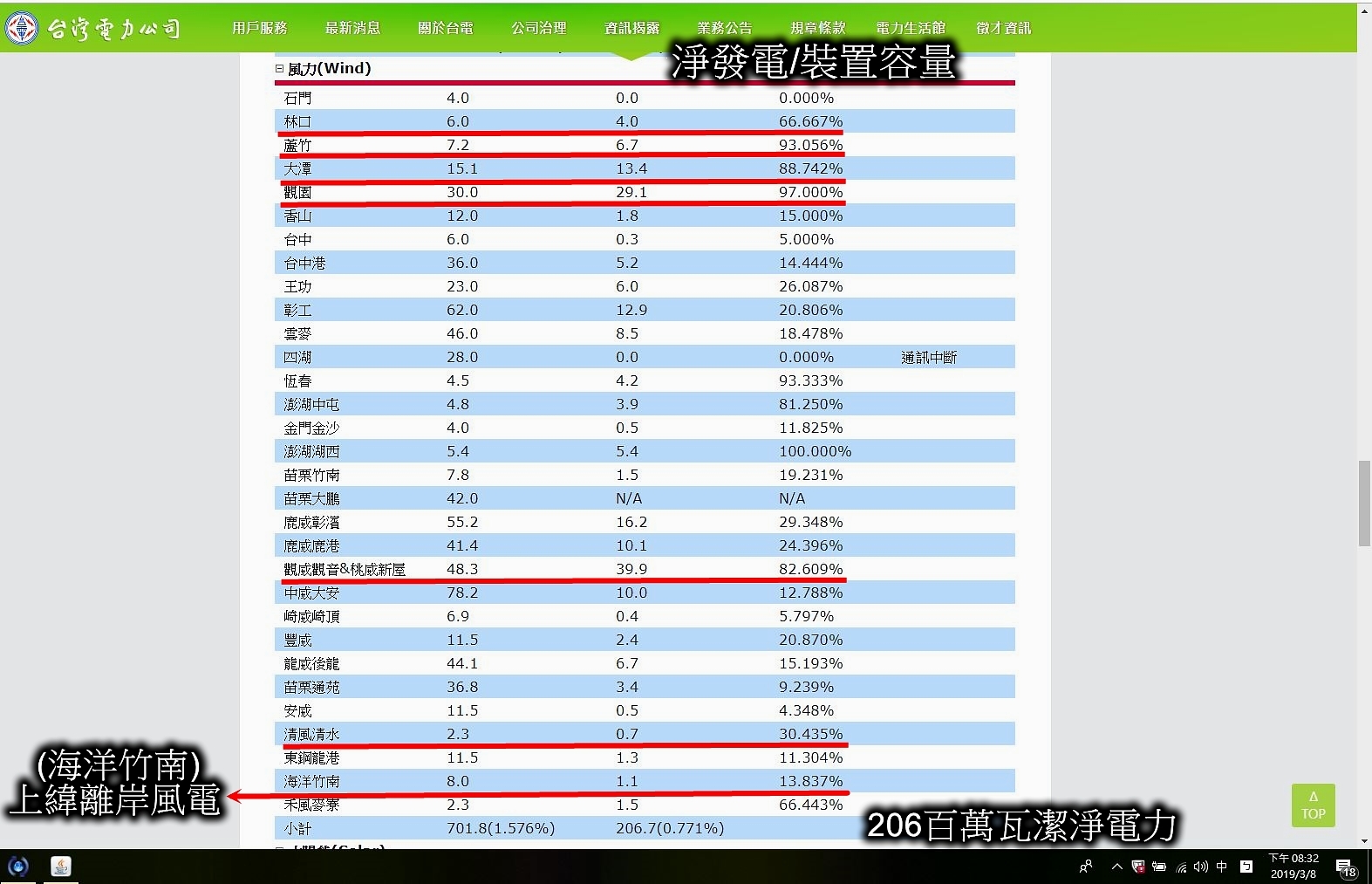The image size is (1372, 884).
Task: Open the 關於台電 menu
Action: (446, 28)
